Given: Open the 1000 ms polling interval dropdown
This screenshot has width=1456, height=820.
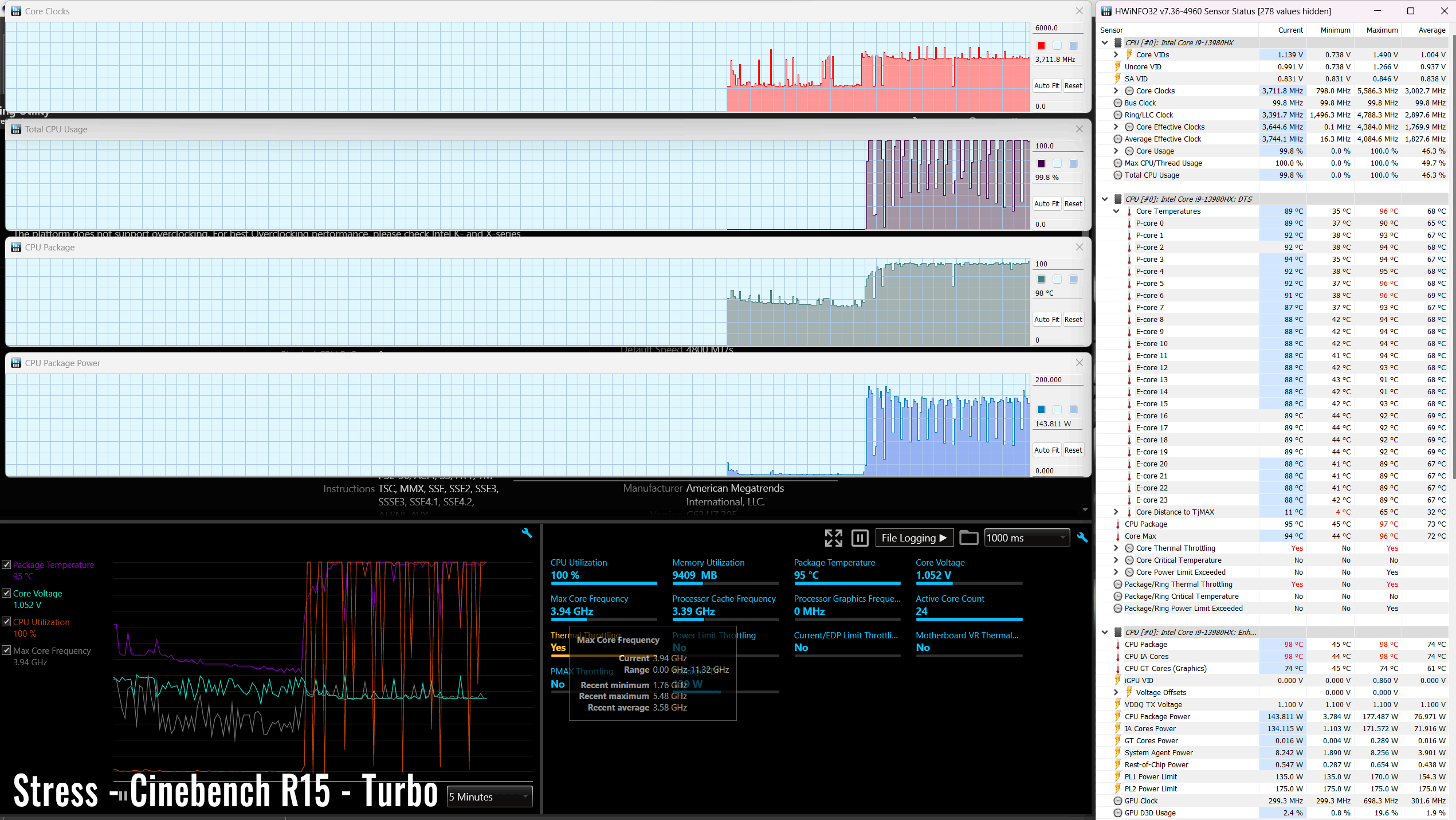Looking at the screenshot, I should pos(1027,537).
